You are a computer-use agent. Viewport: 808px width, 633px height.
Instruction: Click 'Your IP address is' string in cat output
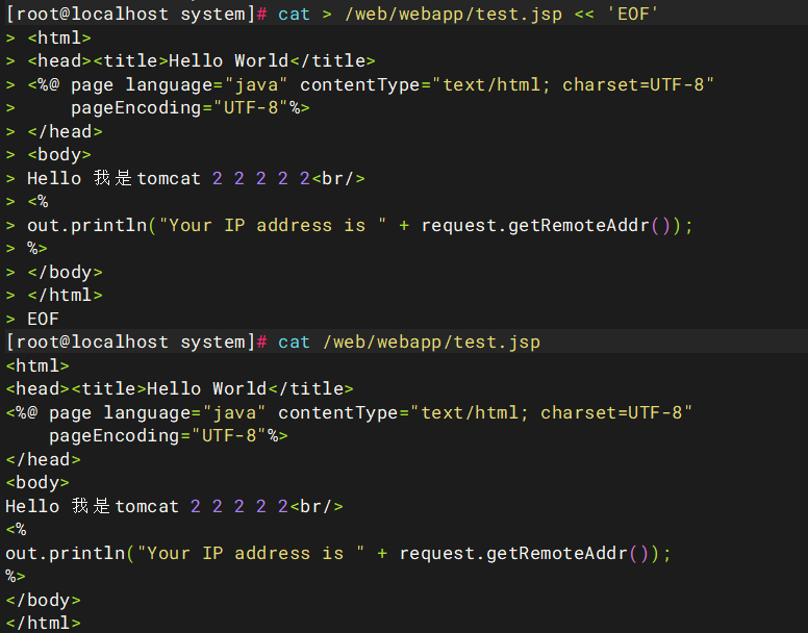(250, 553)
